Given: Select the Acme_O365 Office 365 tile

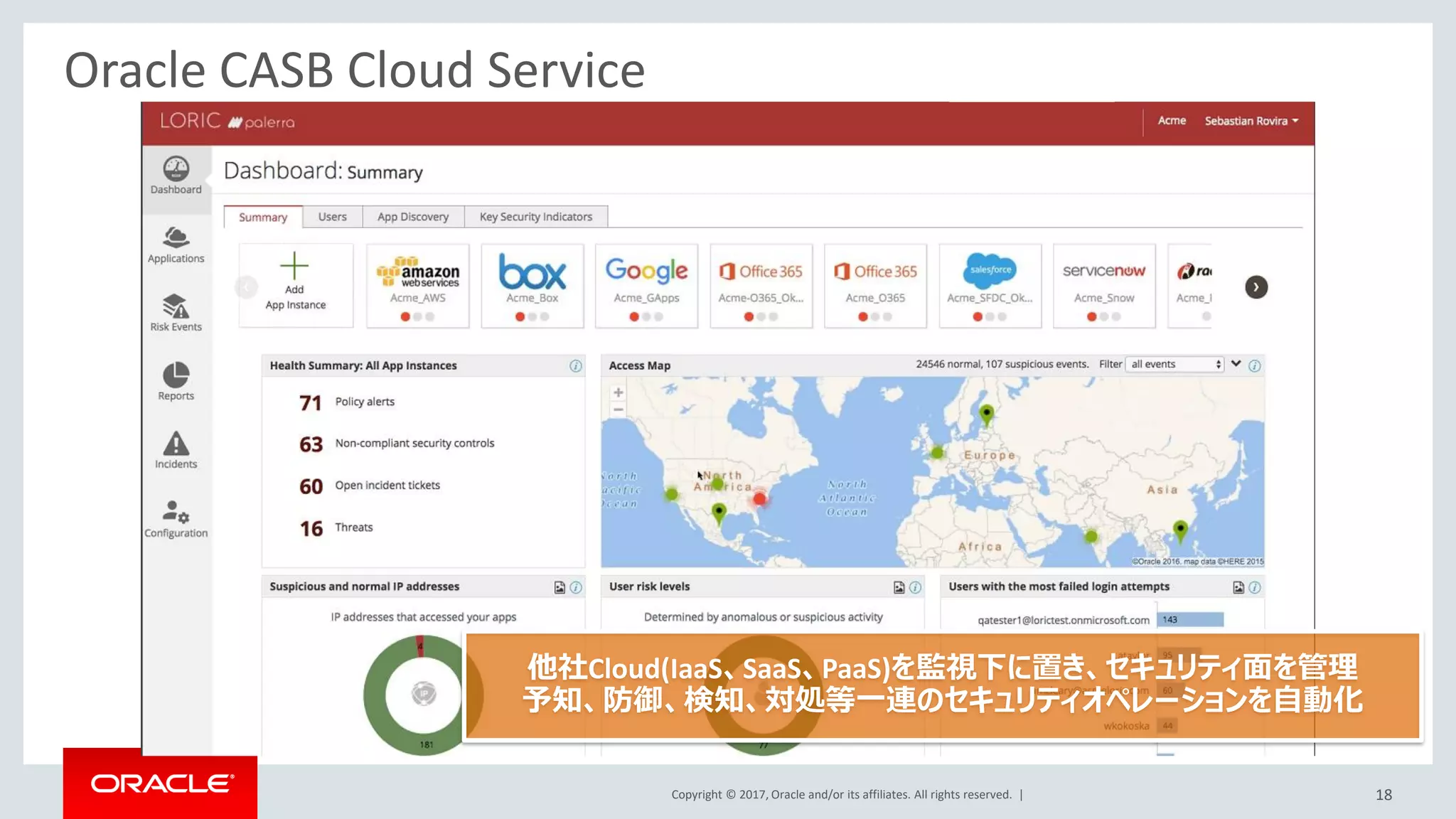Looking at the screenshot, I should (x=876, y=286).
